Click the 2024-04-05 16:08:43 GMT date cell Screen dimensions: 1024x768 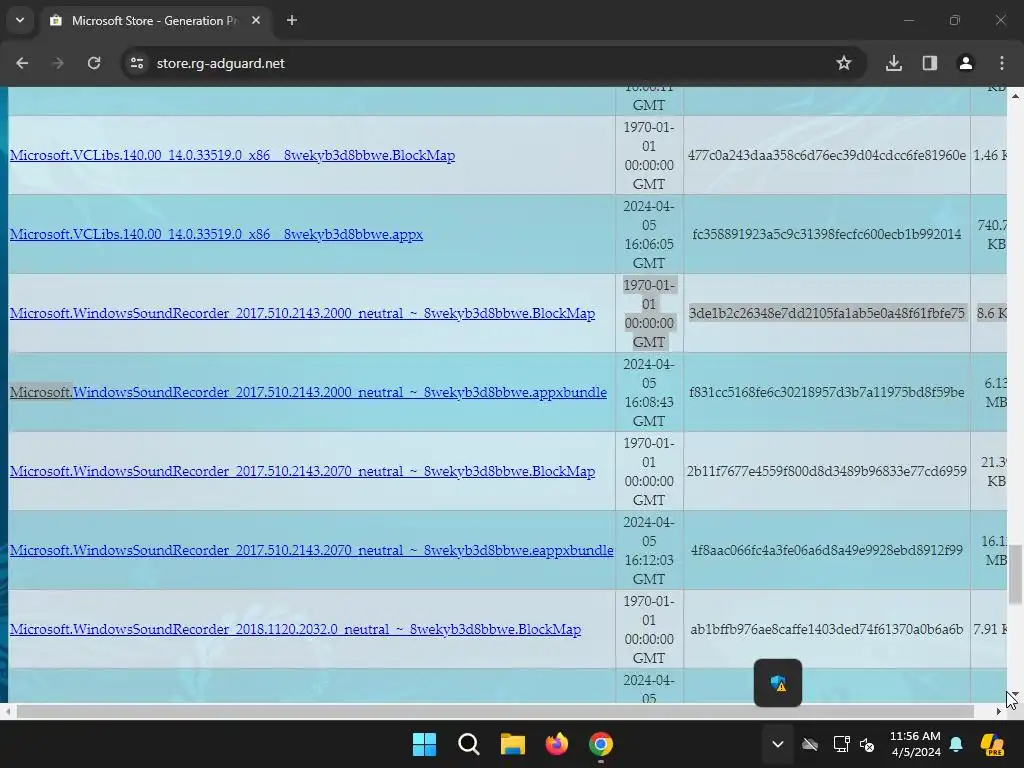point(648,392)
